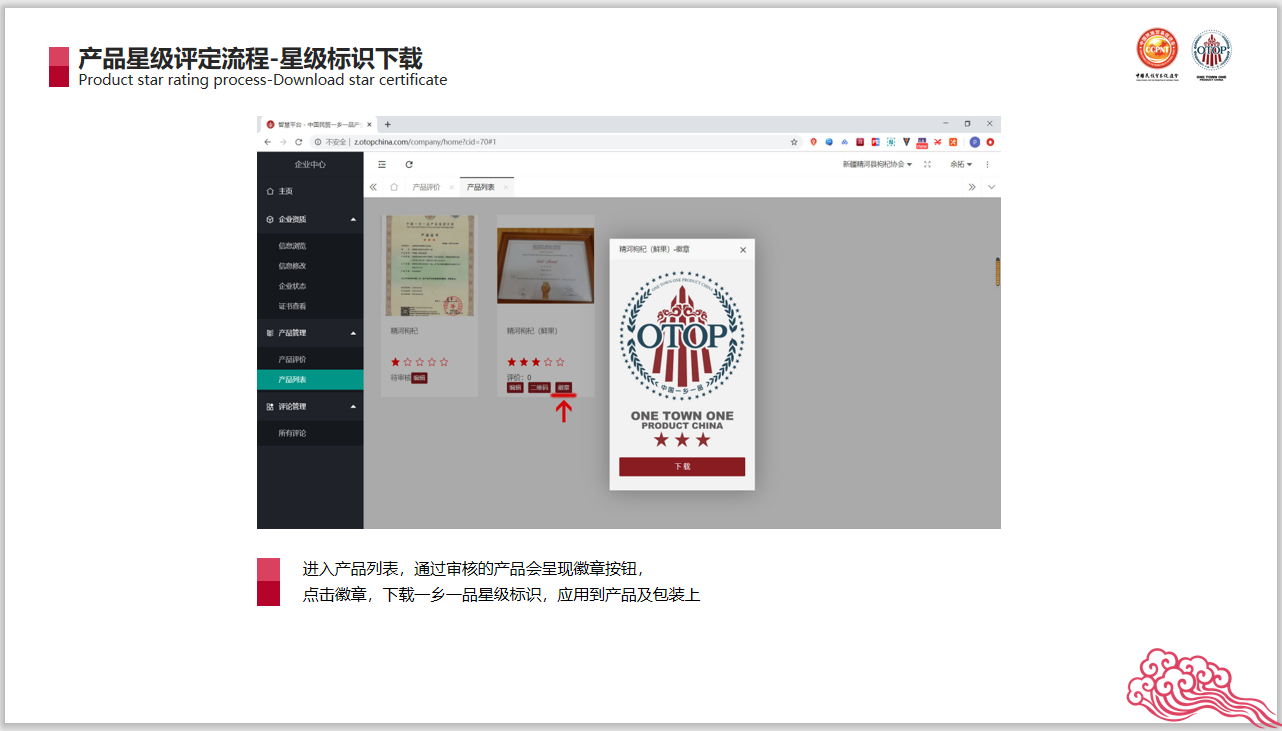Image resolution: width=1282 pixels, height=731 pixels.
Task: Open 证书查看 in the sidebar
Action: pyautogui.click(x=310, y=306)
